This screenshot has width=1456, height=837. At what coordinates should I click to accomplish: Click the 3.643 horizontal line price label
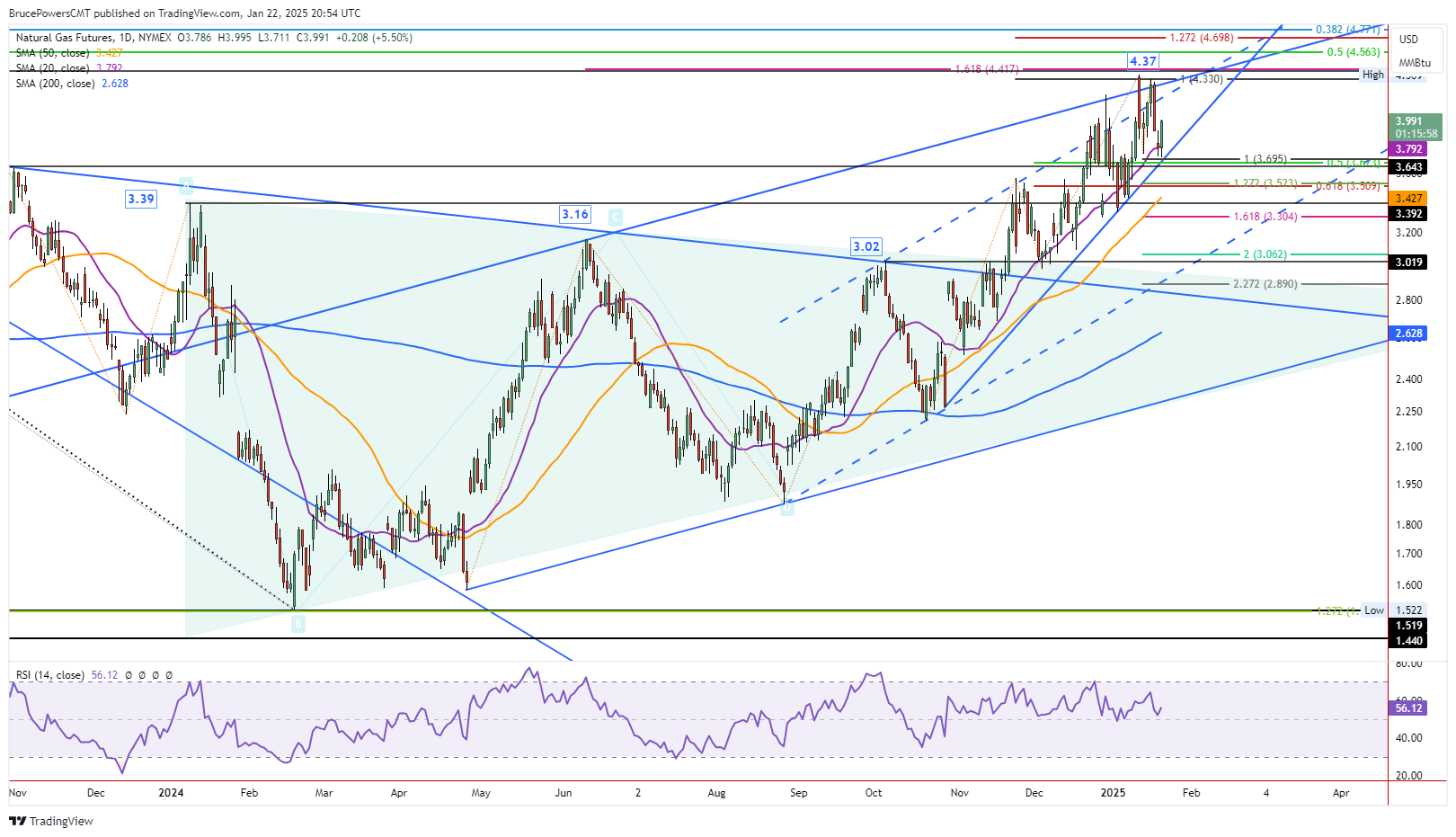(x=1408, y=167)
